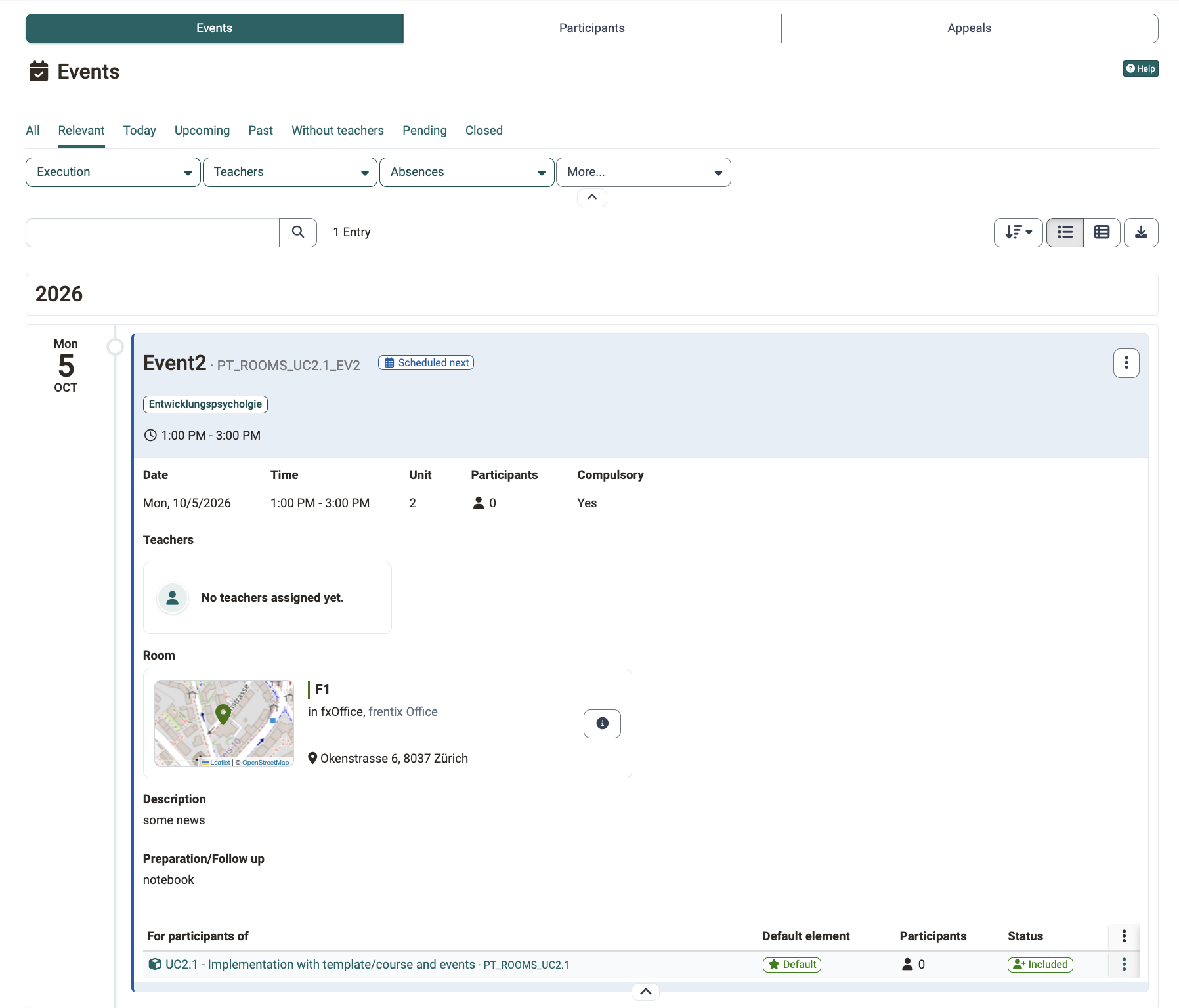1179x1008 pixels.
Task: Open UC2.1 Implementation course link
Action: point(320,965)
